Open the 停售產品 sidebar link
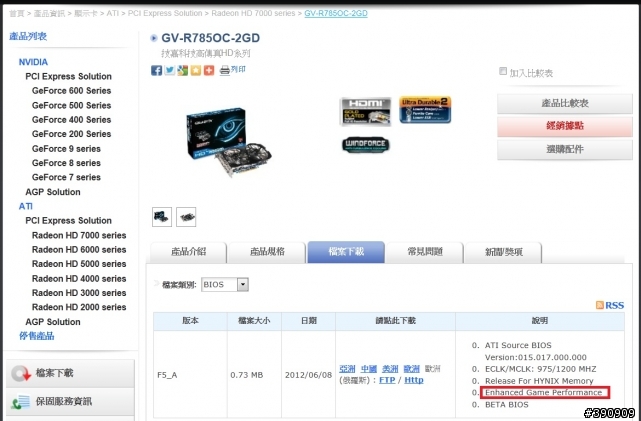Screen dimensions: 641x421 [36, 336]
